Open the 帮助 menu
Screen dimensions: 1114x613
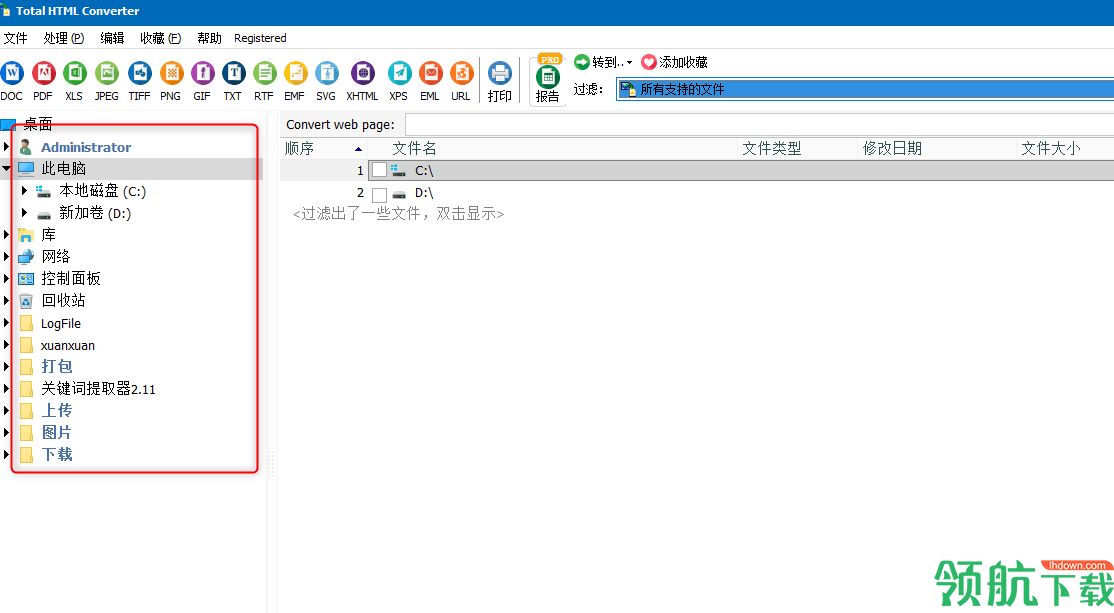210,38
